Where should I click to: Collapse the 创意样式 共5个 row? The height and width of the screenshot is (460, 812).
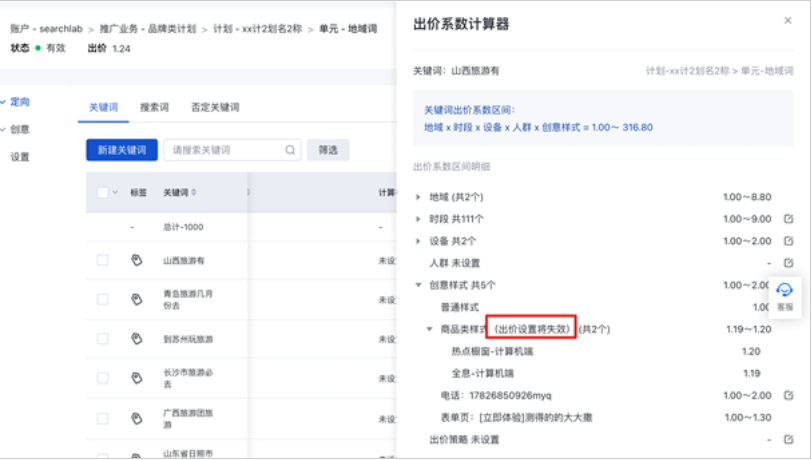(x=418, y=285)
